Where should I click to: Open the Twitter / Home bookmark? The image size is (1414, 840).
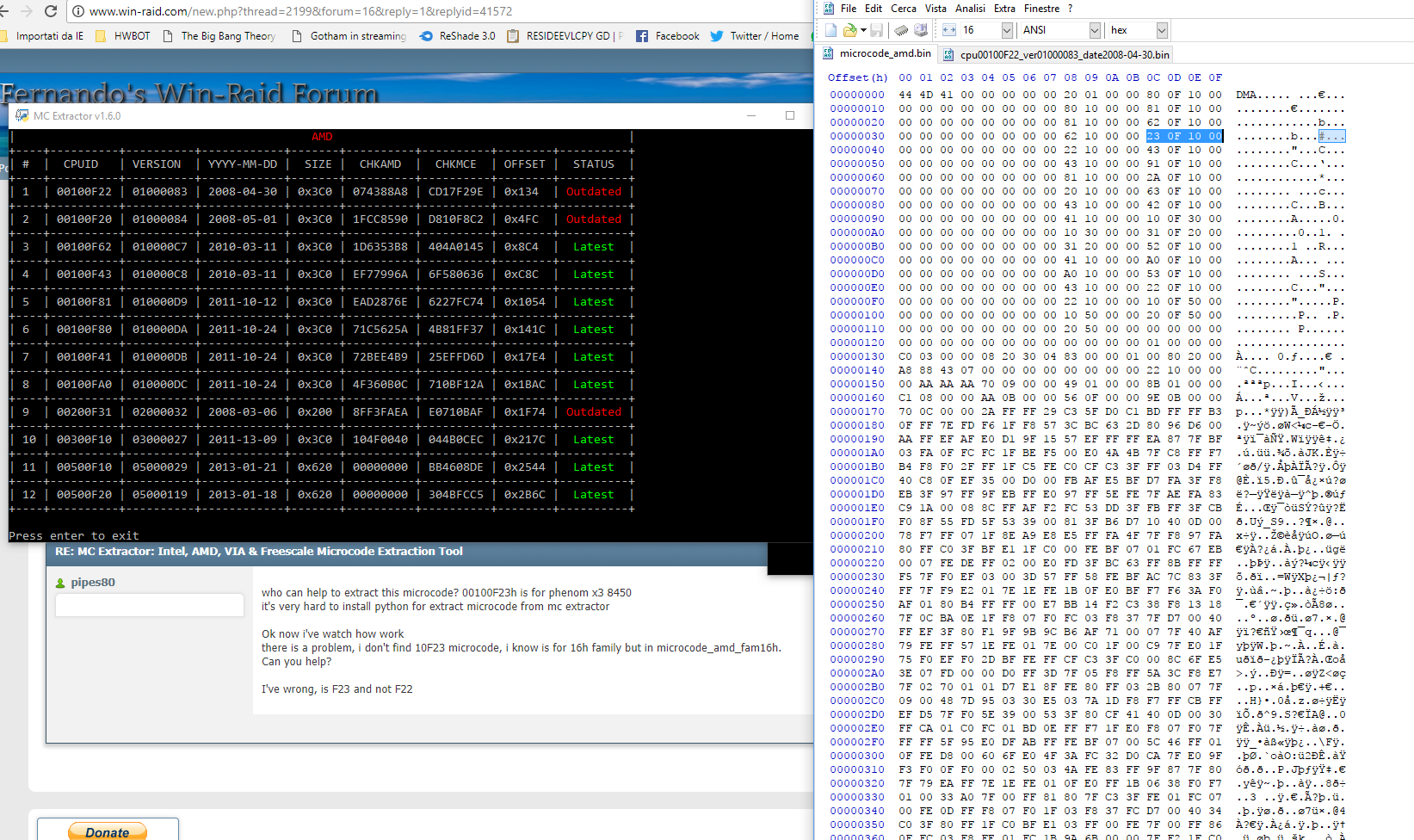point(755,36)
